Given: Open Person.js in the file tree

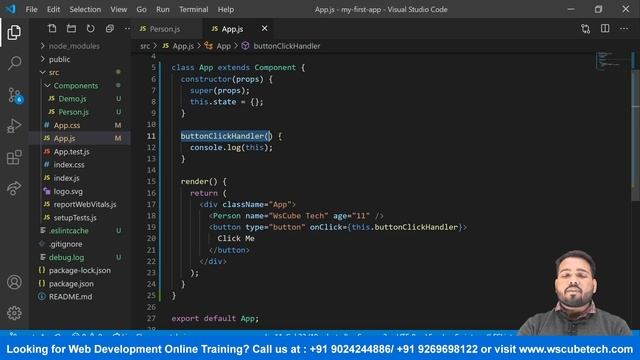Looking at the screenshot, I should [x=73, y=112].
